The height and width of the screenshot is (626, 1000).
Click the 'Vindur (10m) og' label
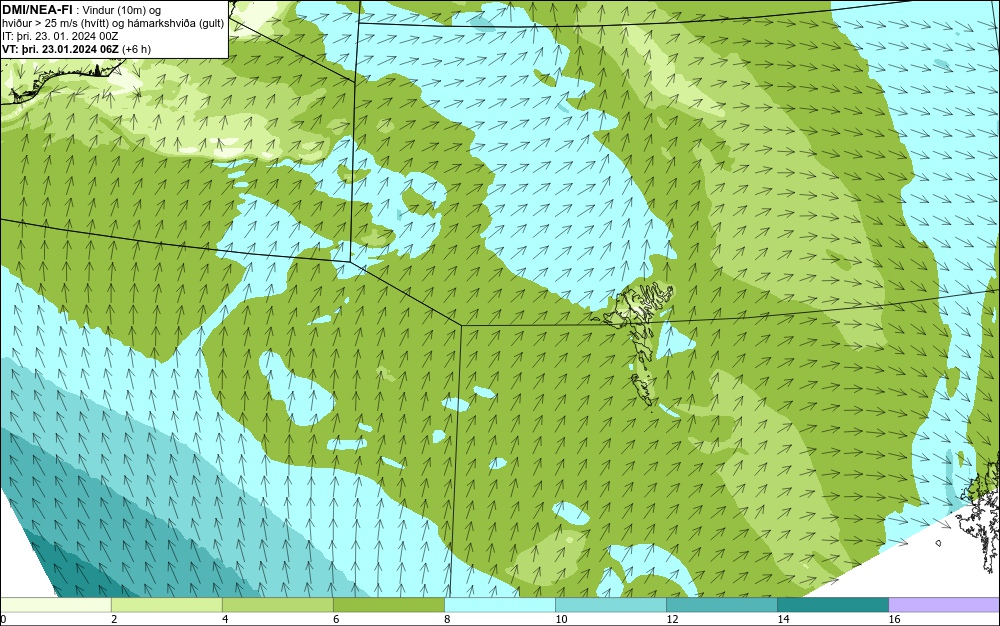point(122,10)
